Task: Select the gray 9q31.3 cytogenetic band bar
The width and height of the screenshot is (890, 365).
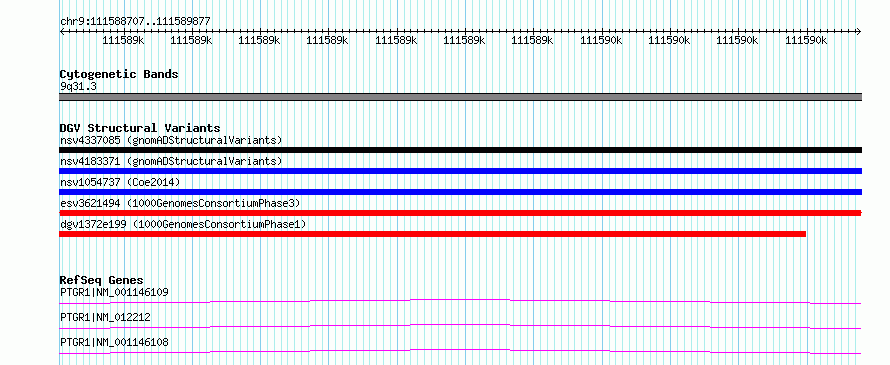Action: pyautogui.click(x=460, y=97)
